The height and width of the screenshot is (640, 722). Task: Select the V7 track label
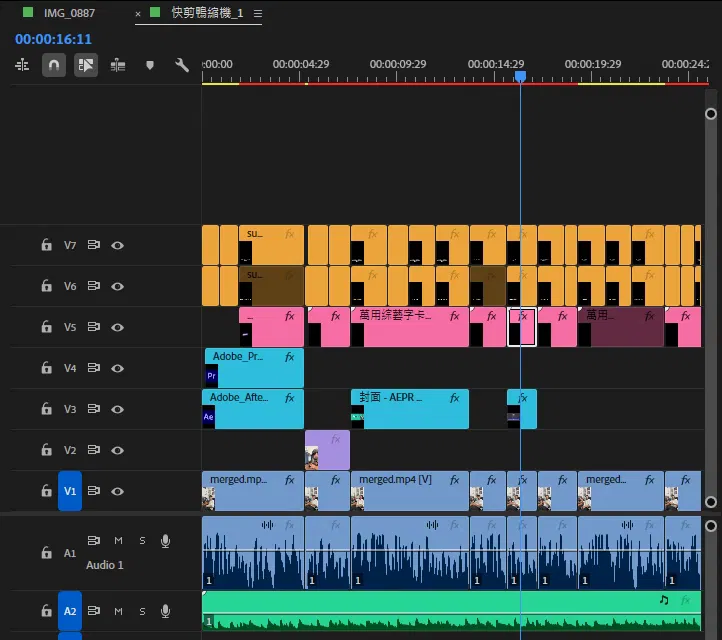coord(70,245)
